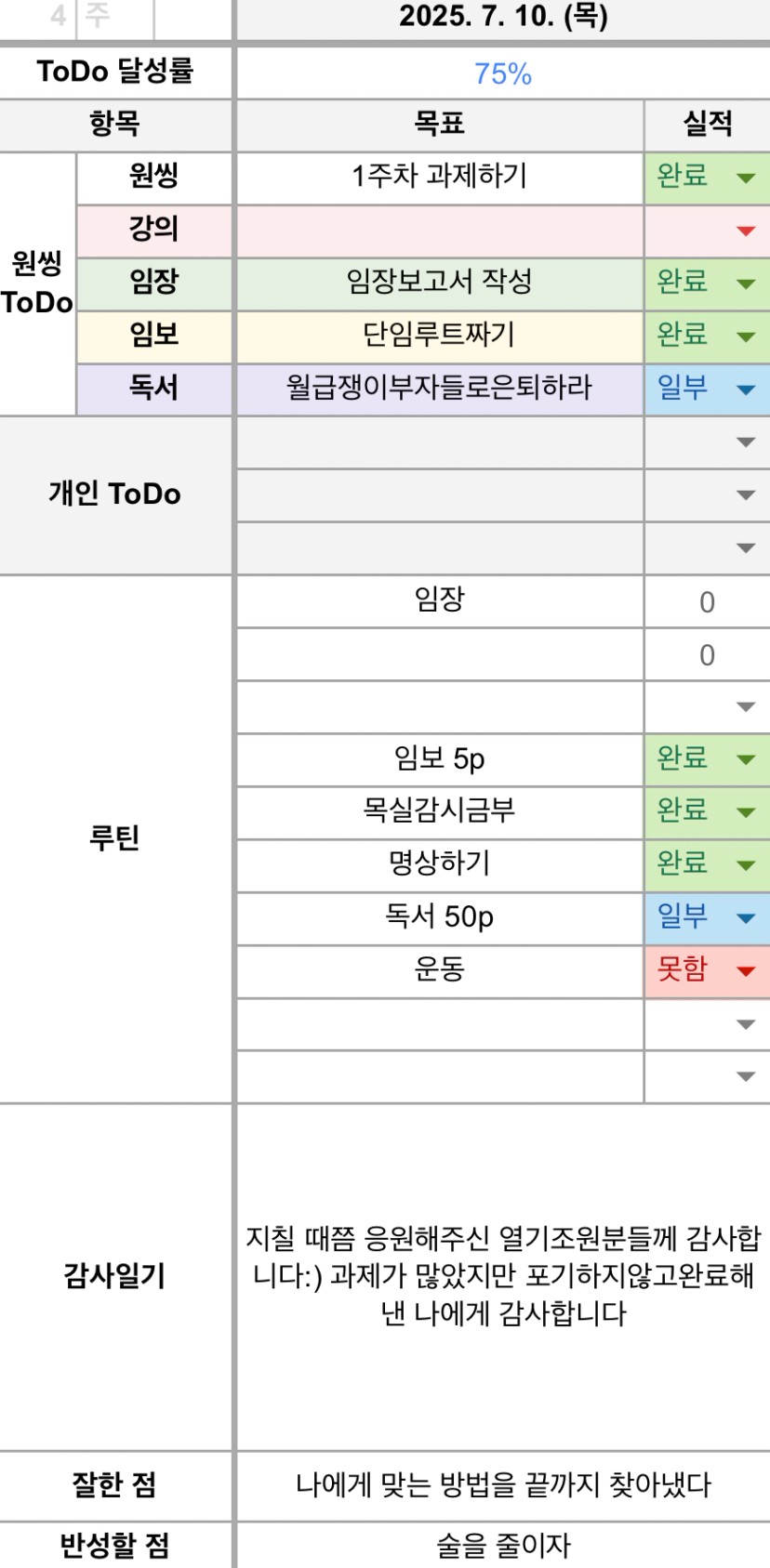Open 일부 dropdown for 월급쟁이부자들로은퇴하라
770x1568 pixels.
click(x=746, y=389)
